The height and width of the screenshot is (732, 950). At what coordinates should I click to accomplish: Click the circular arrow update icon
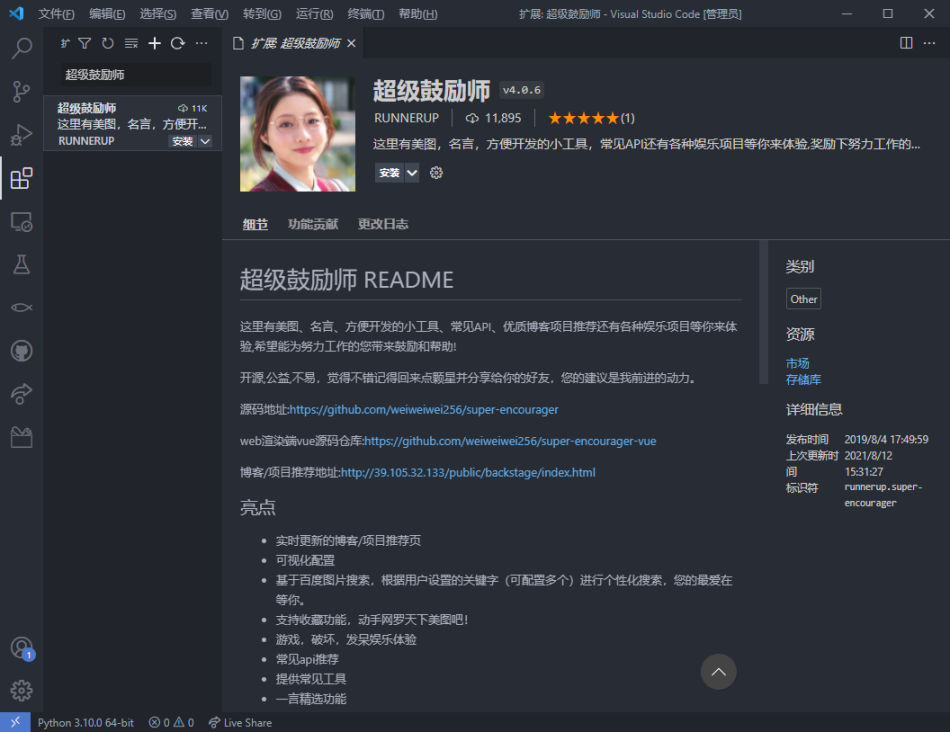(x=178, y=43)
